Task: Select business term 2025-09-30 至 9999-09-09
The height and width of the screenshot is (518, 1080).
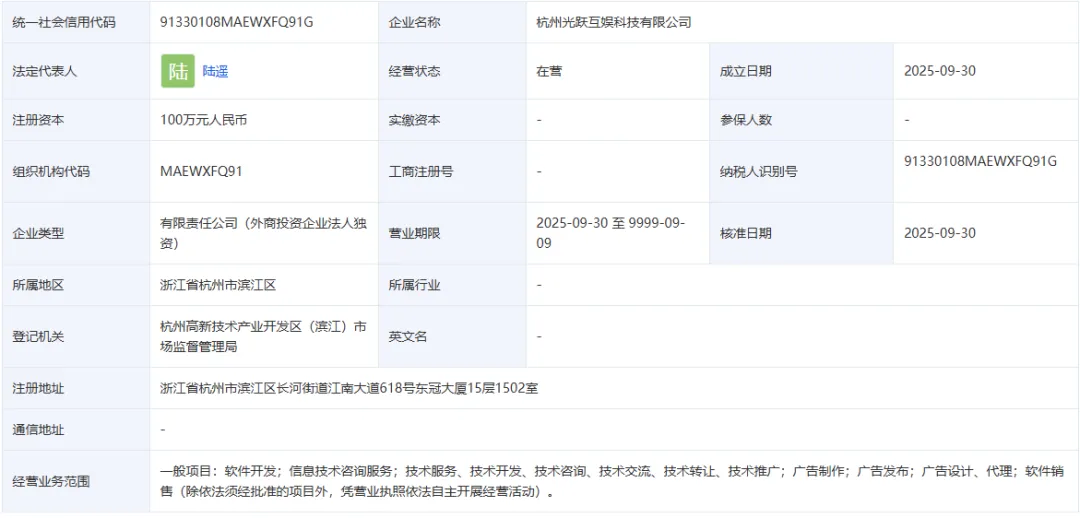Action: (x=610, y=233)
